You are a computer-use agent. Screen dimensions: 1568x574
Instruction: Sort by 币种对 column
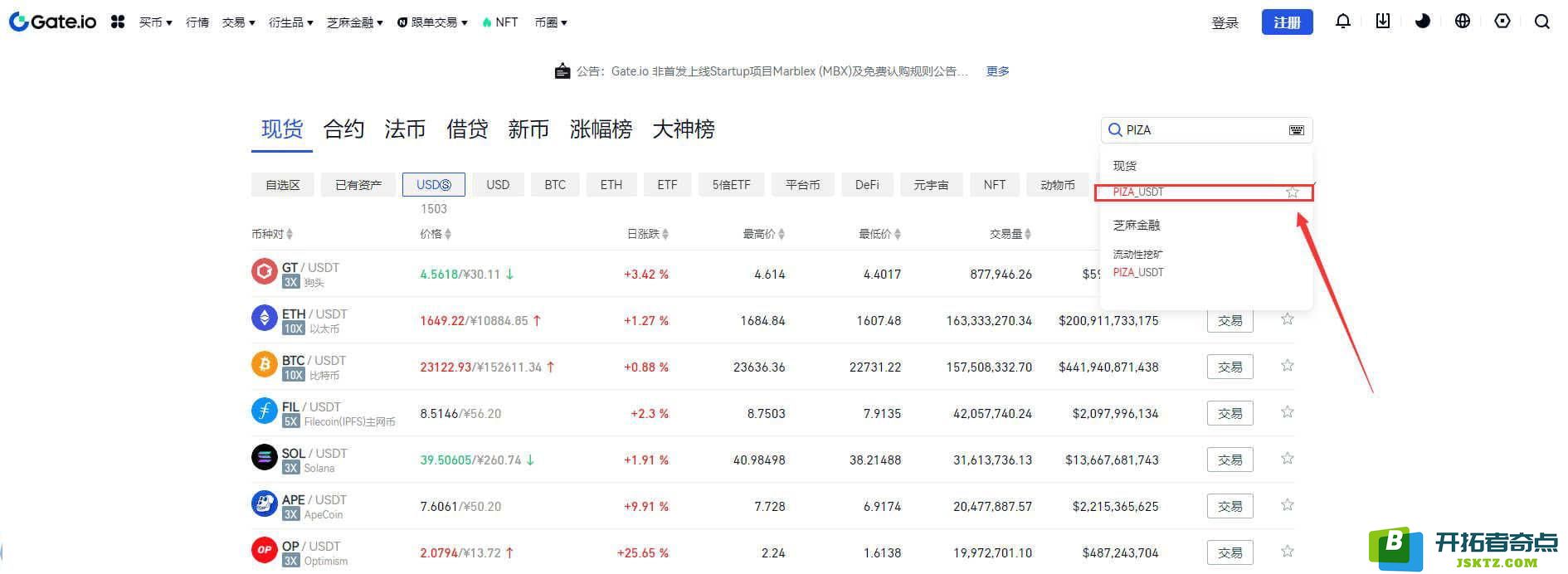(272, 234)
